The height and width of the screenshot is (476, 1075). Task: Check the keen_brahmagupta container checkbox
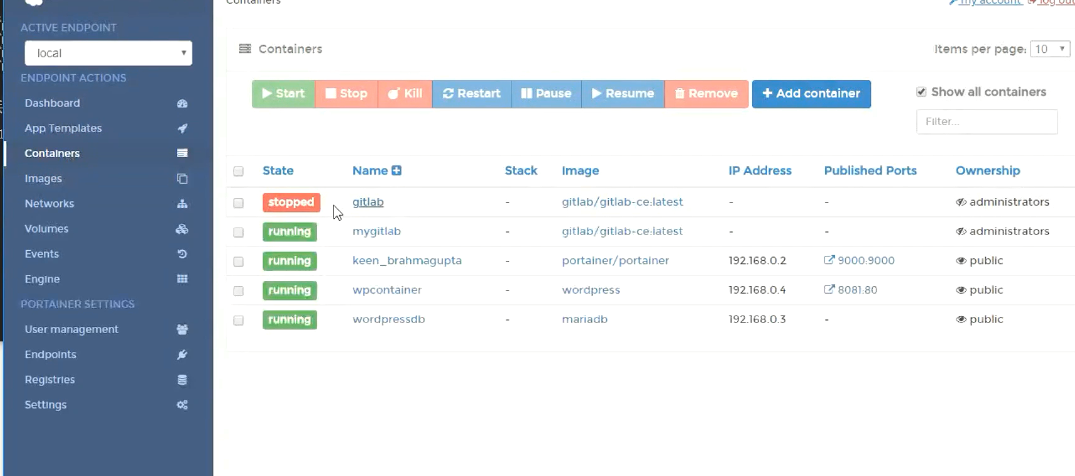point(238,262)
